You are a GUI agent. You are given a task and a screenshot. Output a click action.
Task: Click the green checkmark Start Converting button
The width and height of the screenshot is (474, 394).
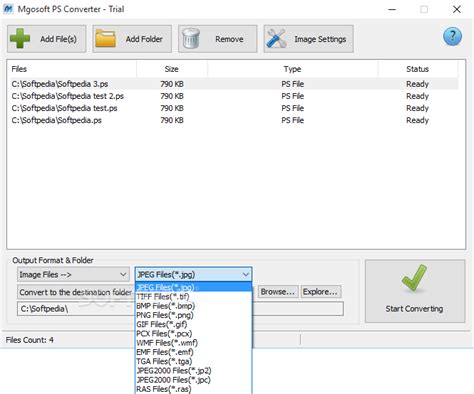pos(415,291)
